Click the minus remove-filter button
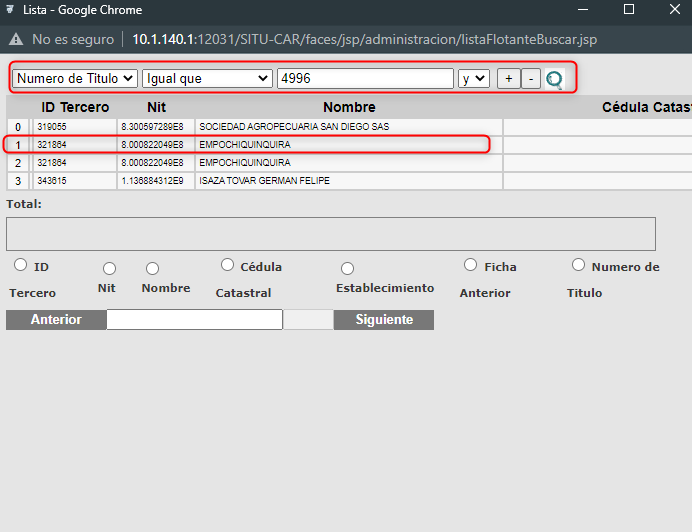 pyautogui.click(x=531, y=79)
